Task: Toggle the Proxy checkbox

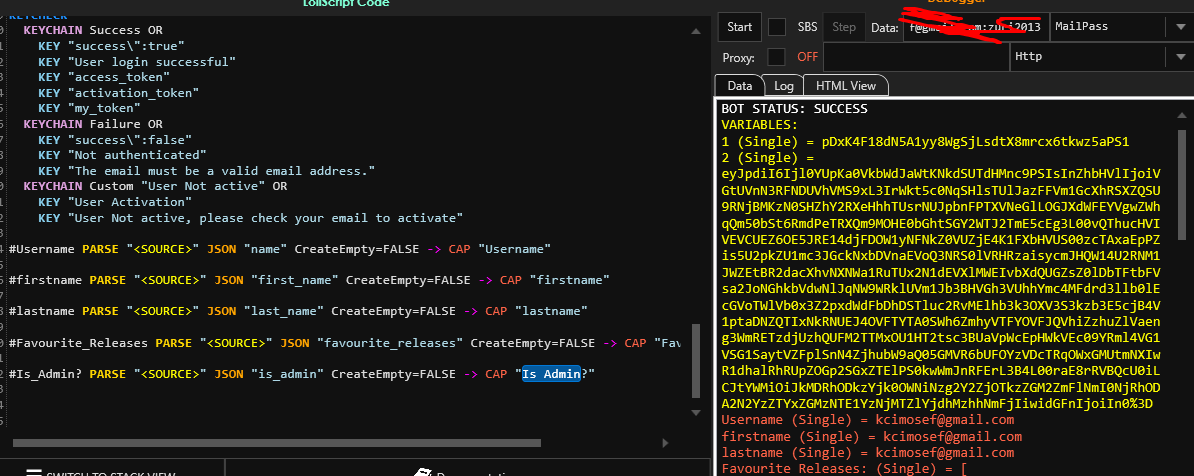Action: click(777, 57)
